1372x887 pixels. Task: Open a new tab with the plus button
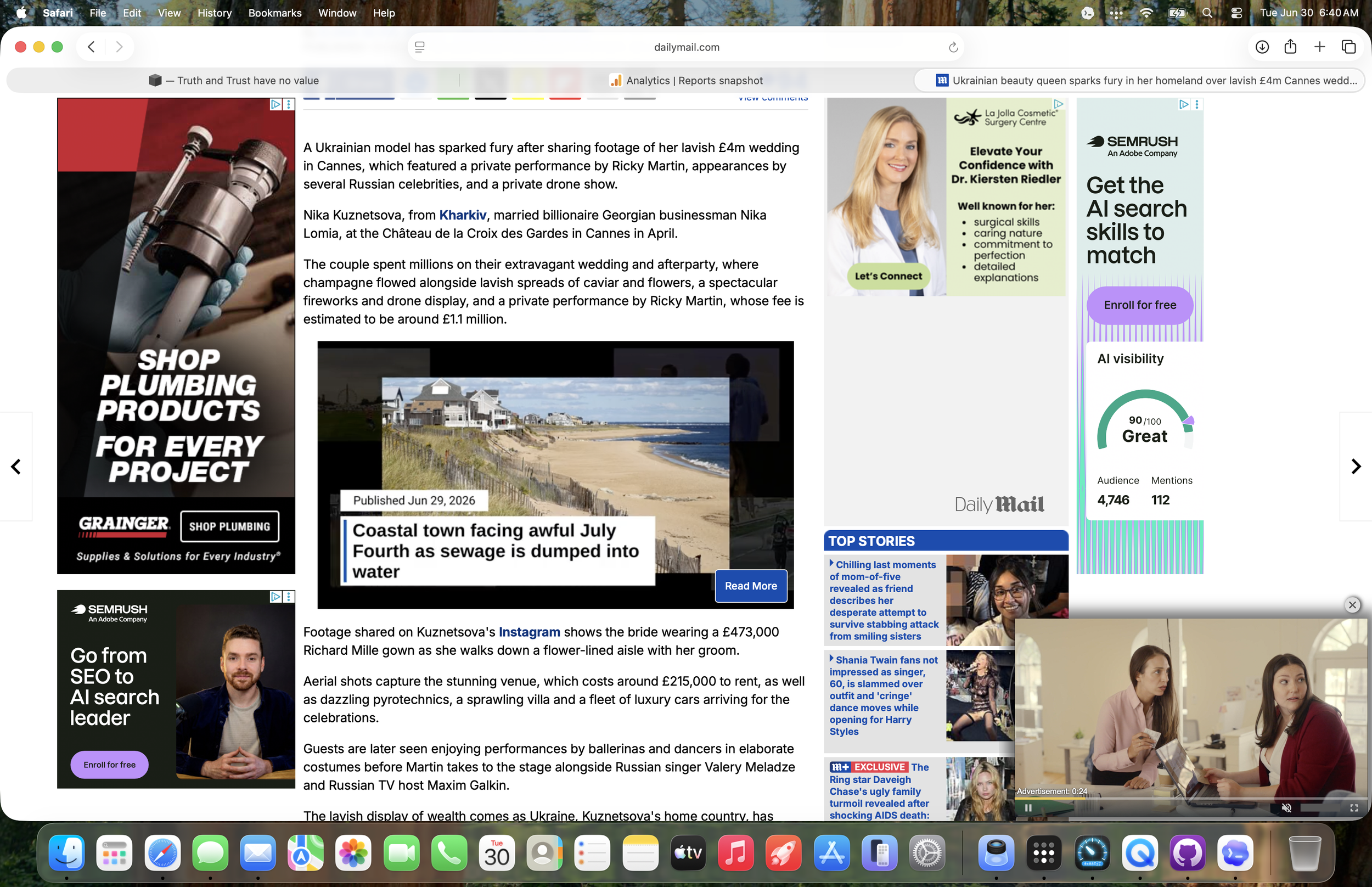[1320, 47]
